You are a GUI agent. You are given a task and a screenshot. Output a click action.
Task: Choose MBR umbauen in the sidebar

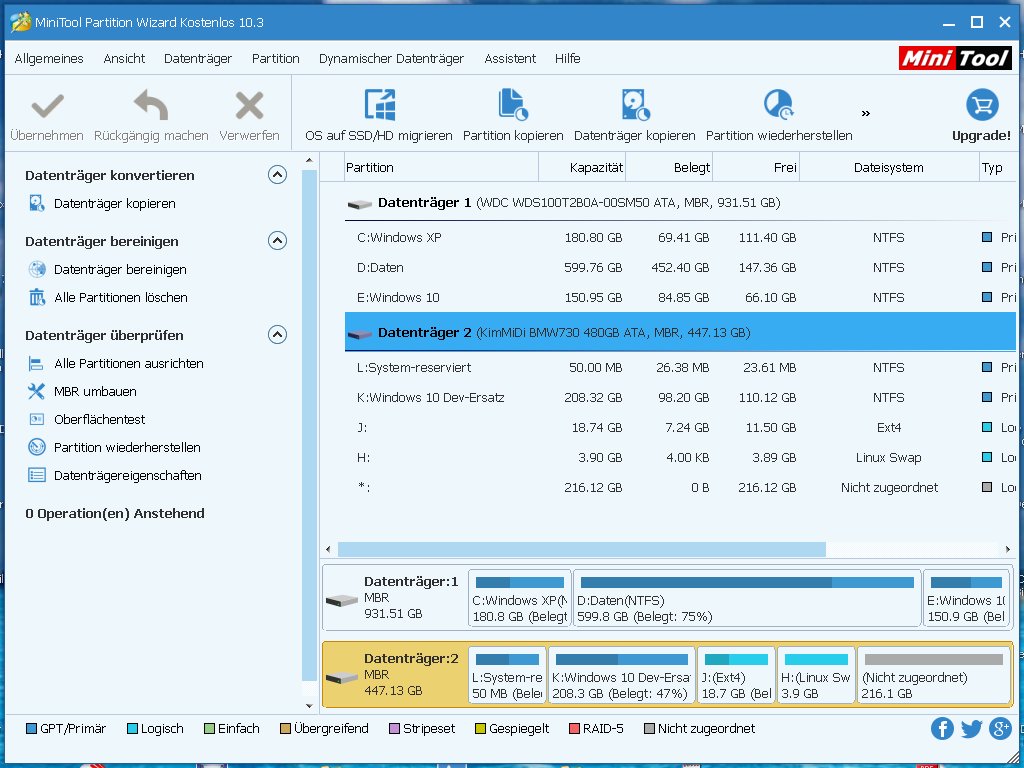95,392
